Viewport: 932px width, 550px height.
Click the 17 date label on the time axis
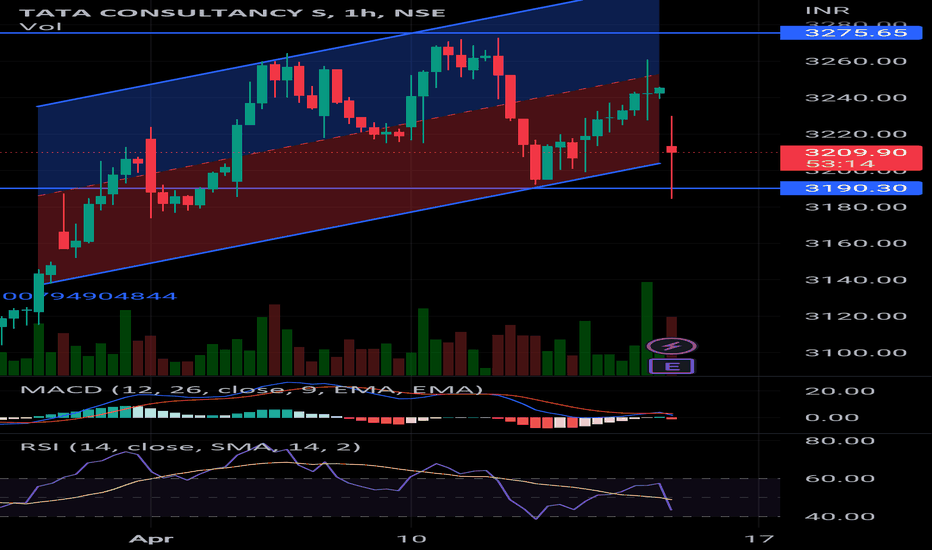tap(760, 539)
